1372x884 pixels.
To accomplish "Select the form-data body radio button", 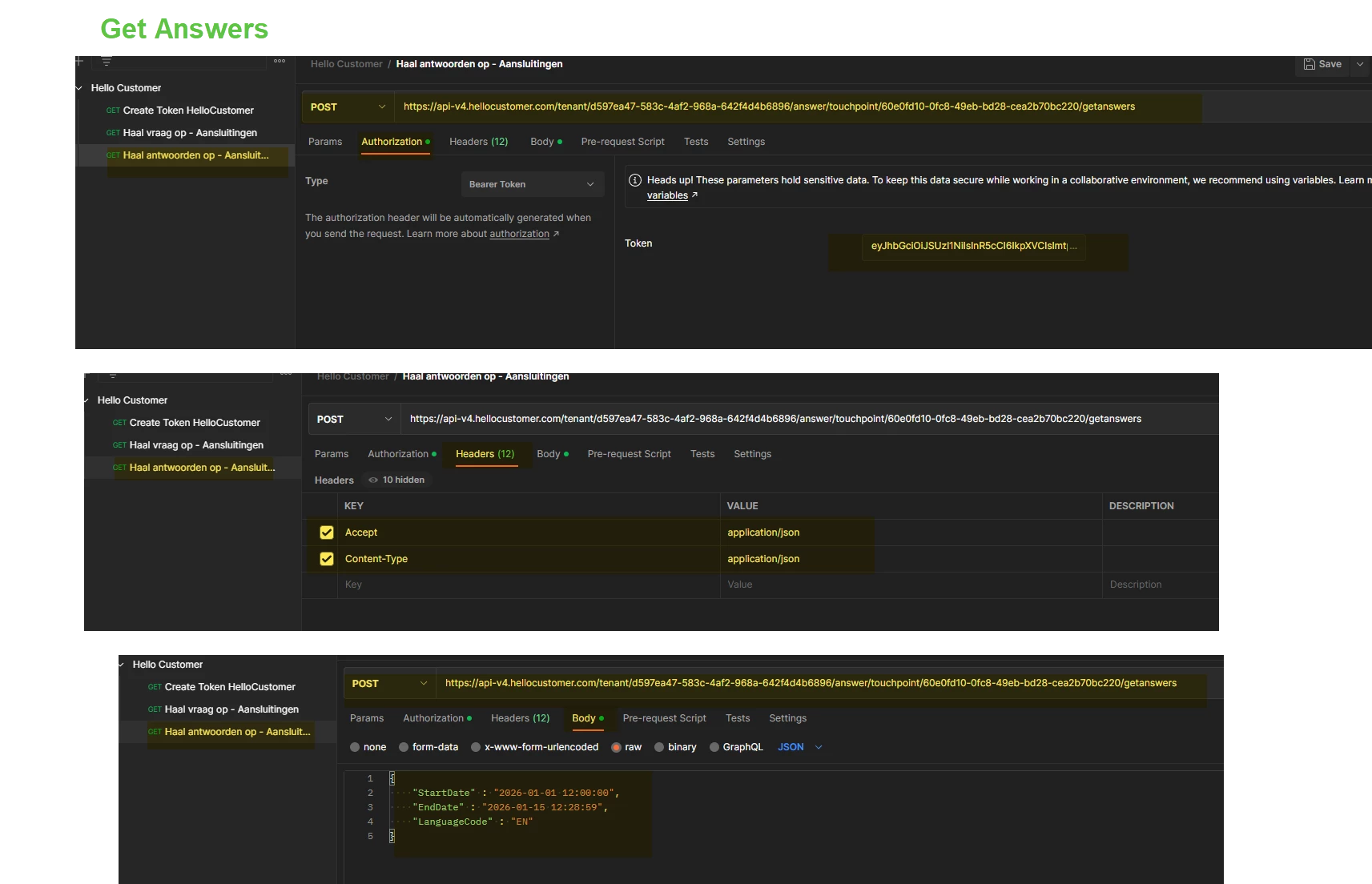I will (404, 747).
